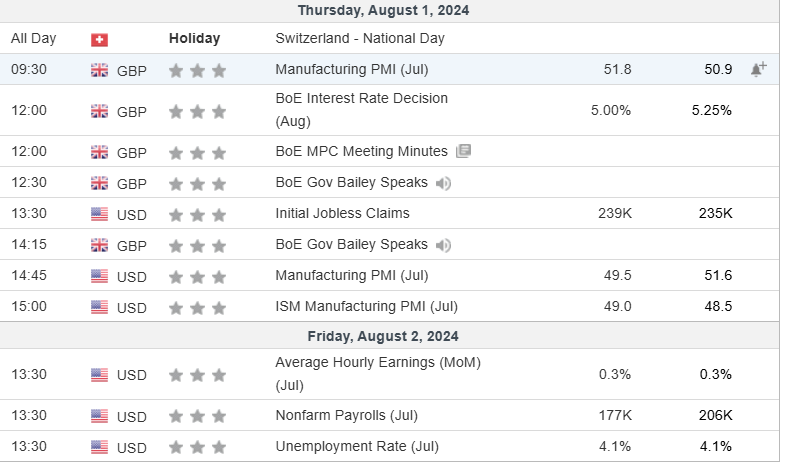Open the ISM Manufacturing PMI (Jul) event
785x462 pixels.
[x=366, y=306]
